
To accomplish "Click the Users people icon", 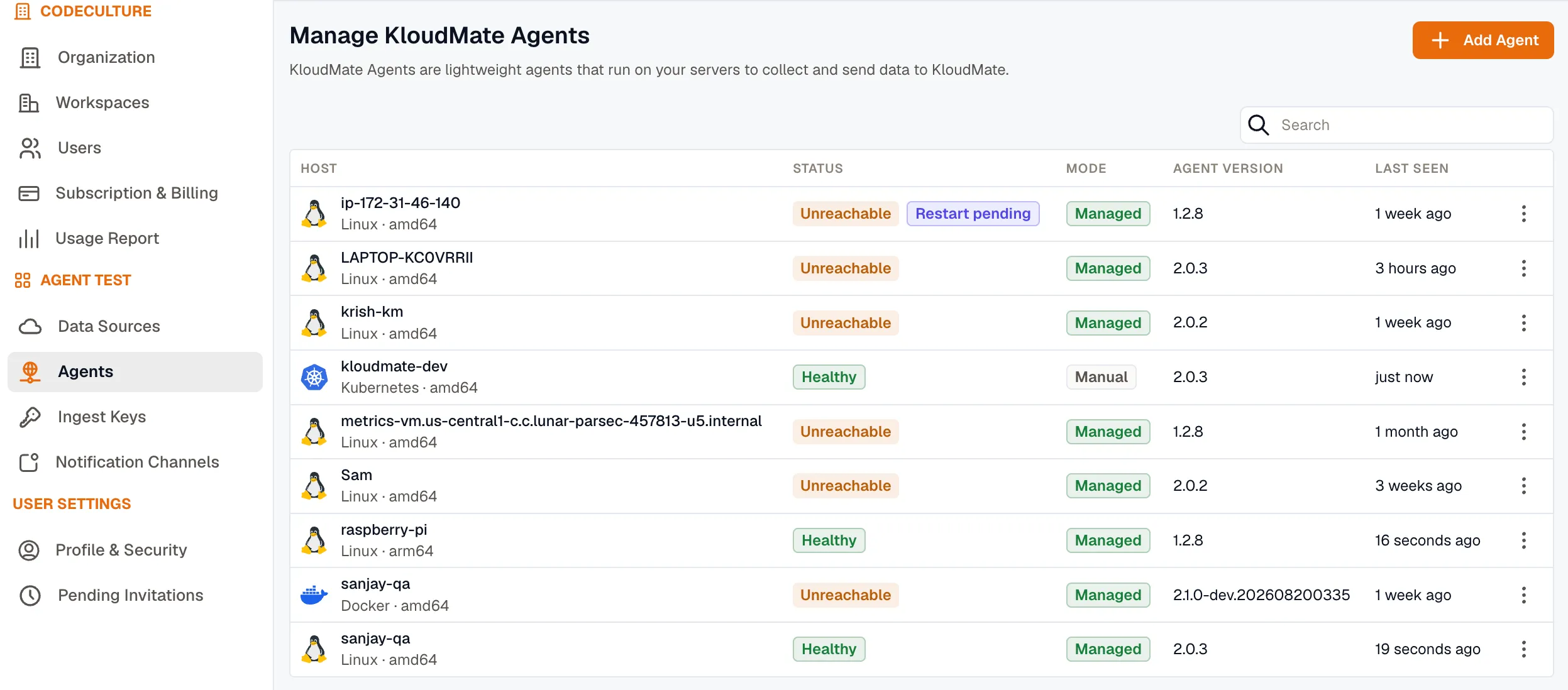I will click(x=30, y=148).
